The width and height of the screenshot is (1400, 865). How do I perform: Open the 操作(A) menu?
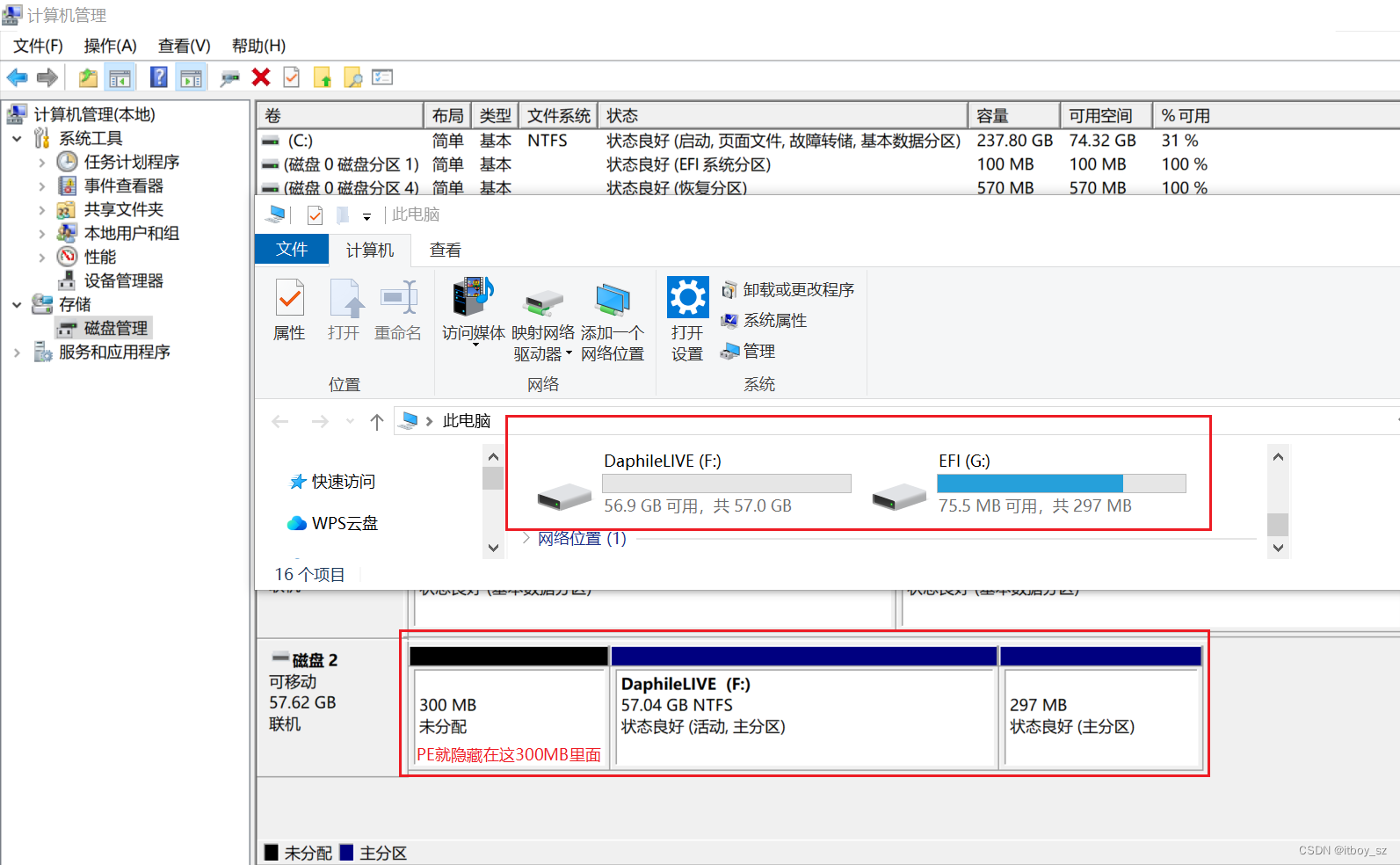pyautogui.click(x=110, y=46)
